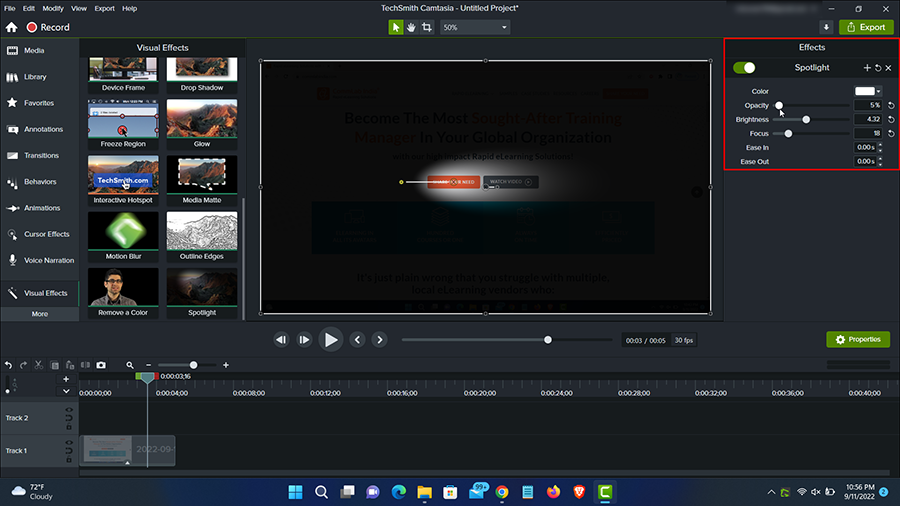The image size is (900, 506).
Task: Select the Spotlight effect thumbnail
Action: coord(202,292)
